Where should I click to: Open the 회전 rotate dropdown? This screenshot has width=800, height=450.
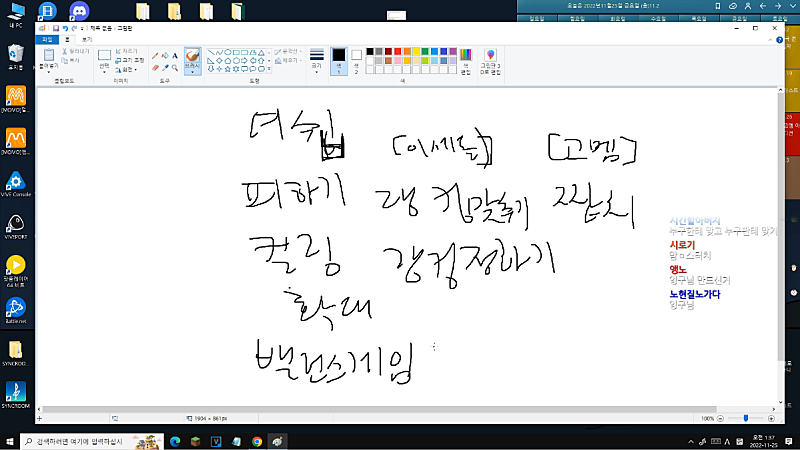tap(126, 69)
